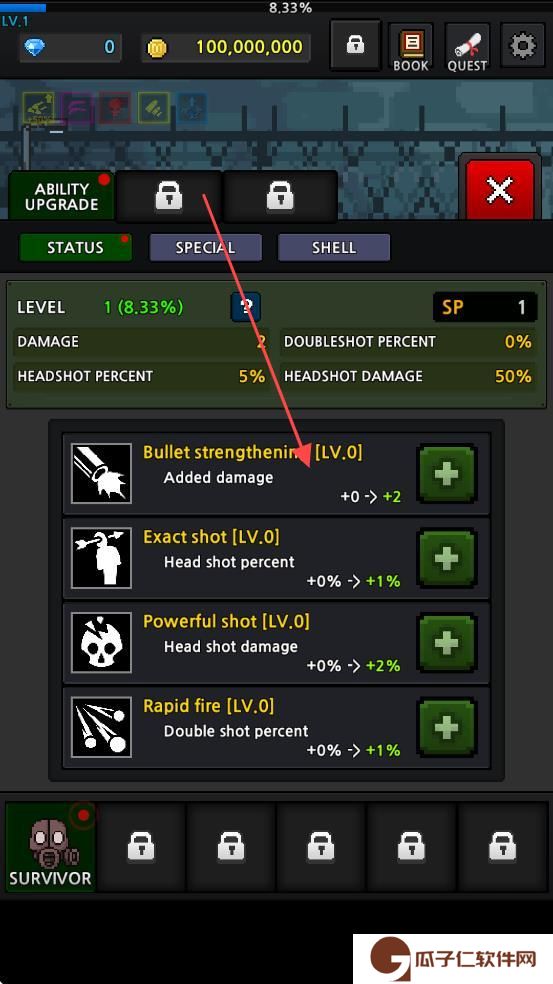Switch to the SHELL tab

(334, 247)
